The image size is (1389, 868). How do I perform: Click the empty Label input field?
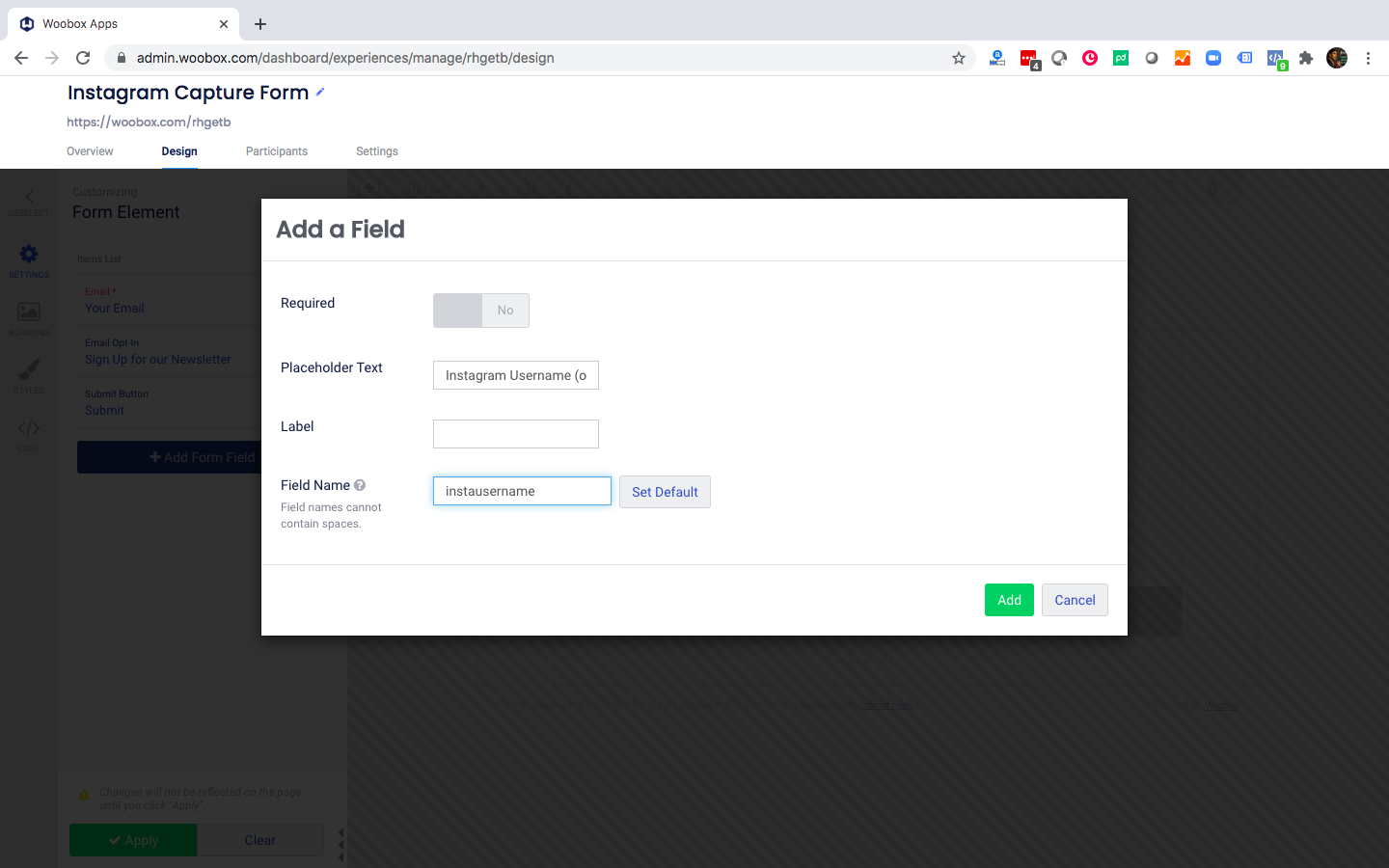click(x=516, y=434)
